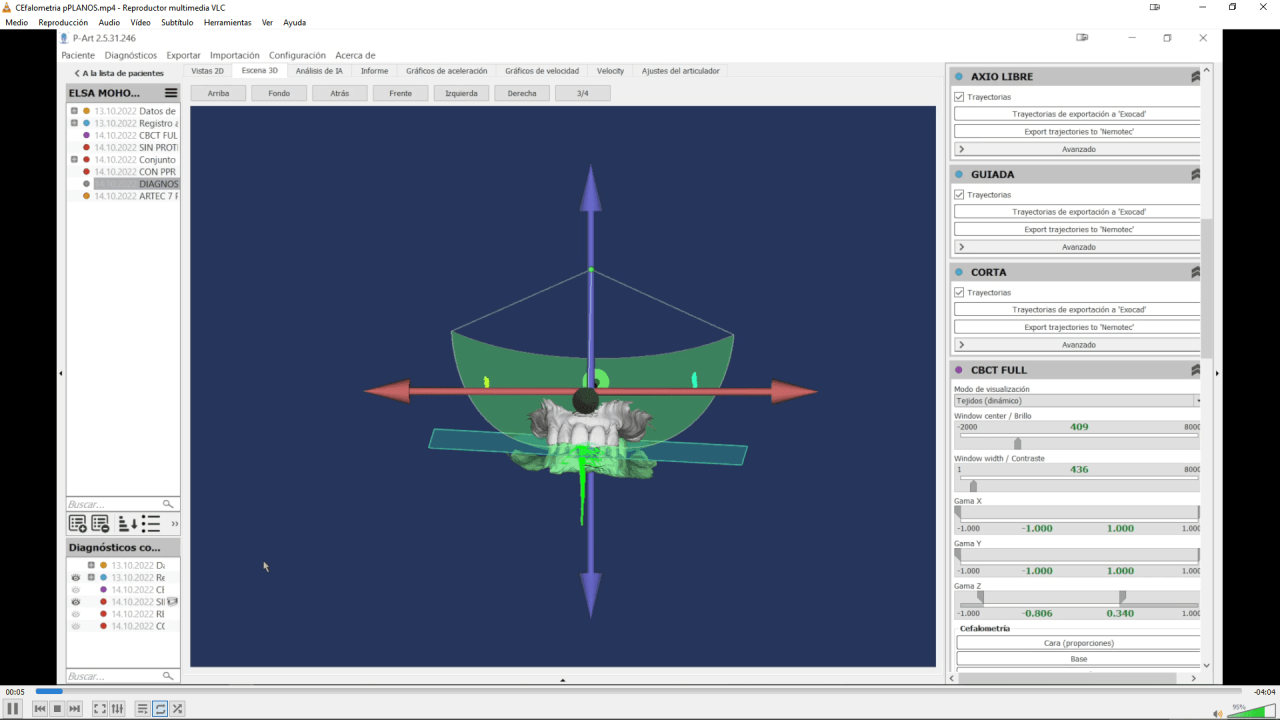Click the up arrow below the 3D viewport
The image size is (1280, 720).
point(563,680)
